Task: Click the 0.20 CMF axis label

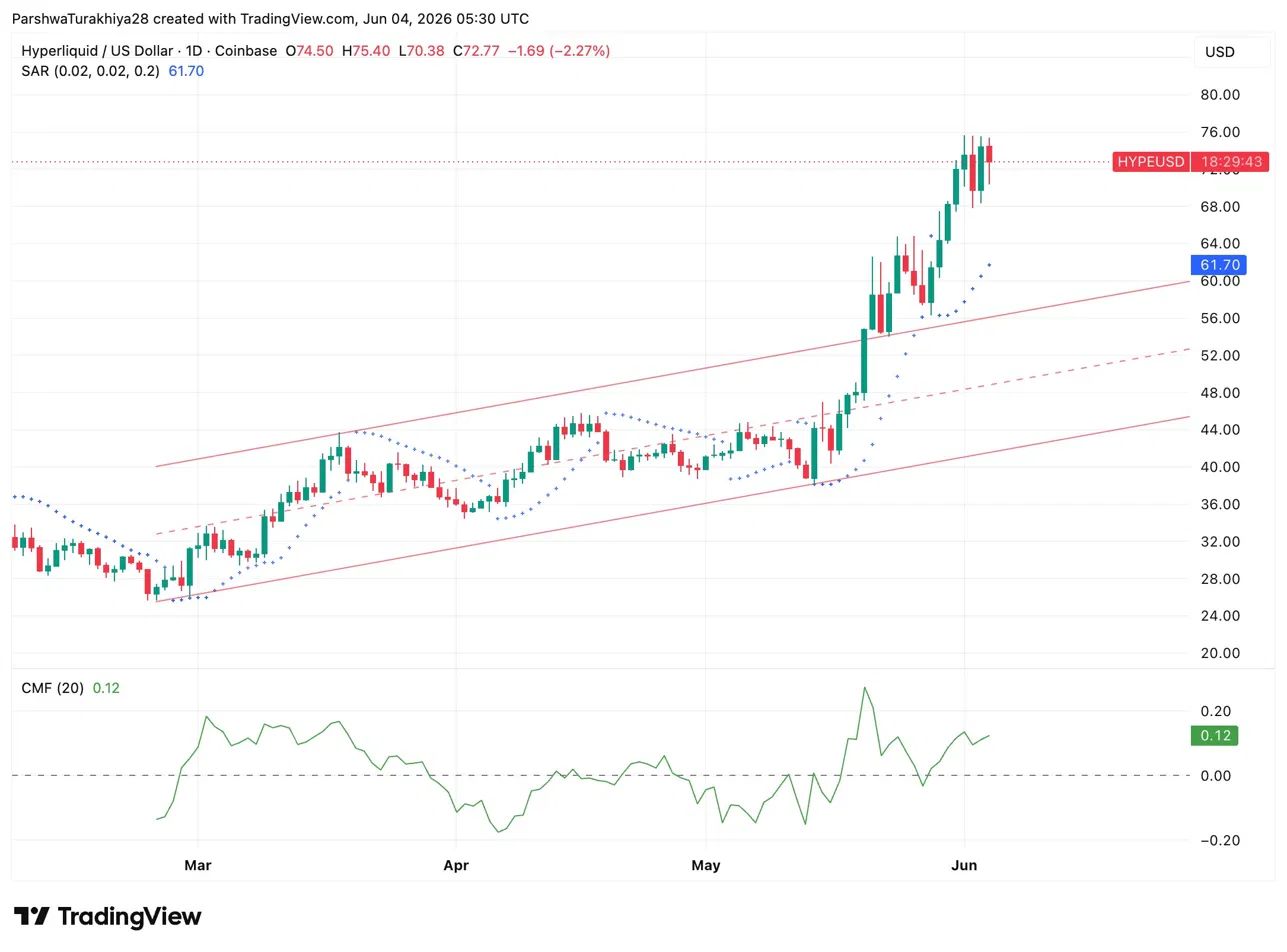Action: coord(1215,711)
